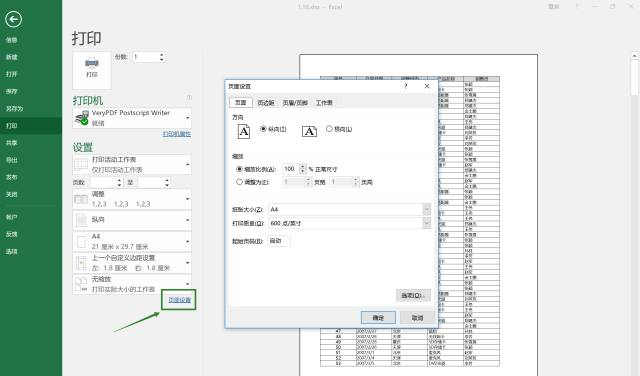Click the large Print (打印) printer button
The width and height of the screenshot is (640, 376).
pos(92,70)
